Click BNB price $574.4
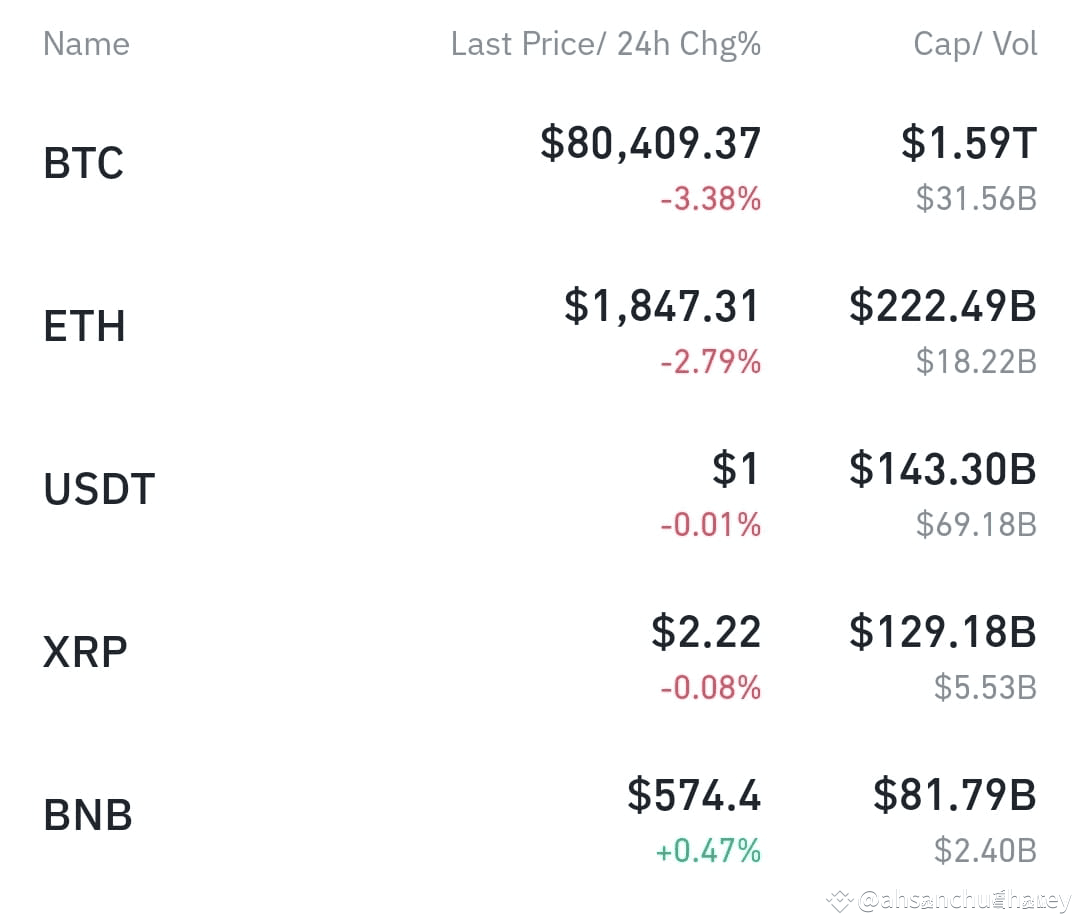Image resolution: width=1079 pixels, height=922 pixels. 694,795
